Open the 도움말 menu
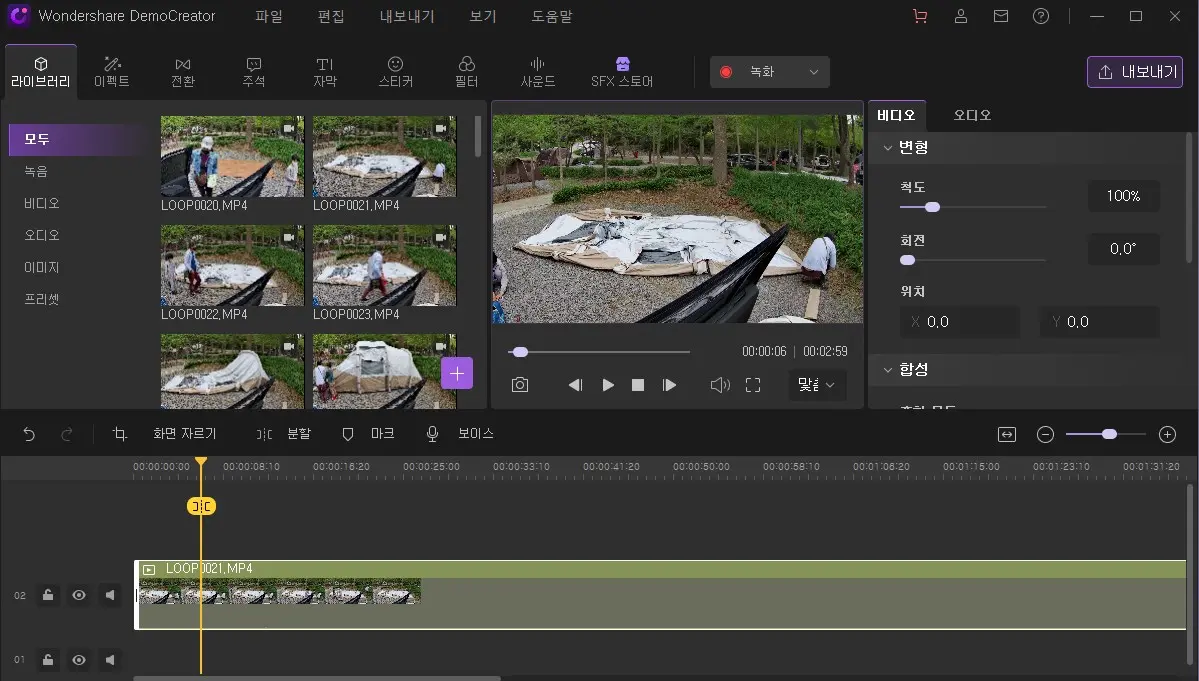The width and height of the screenshot is (1199, 681). [551, 16]
